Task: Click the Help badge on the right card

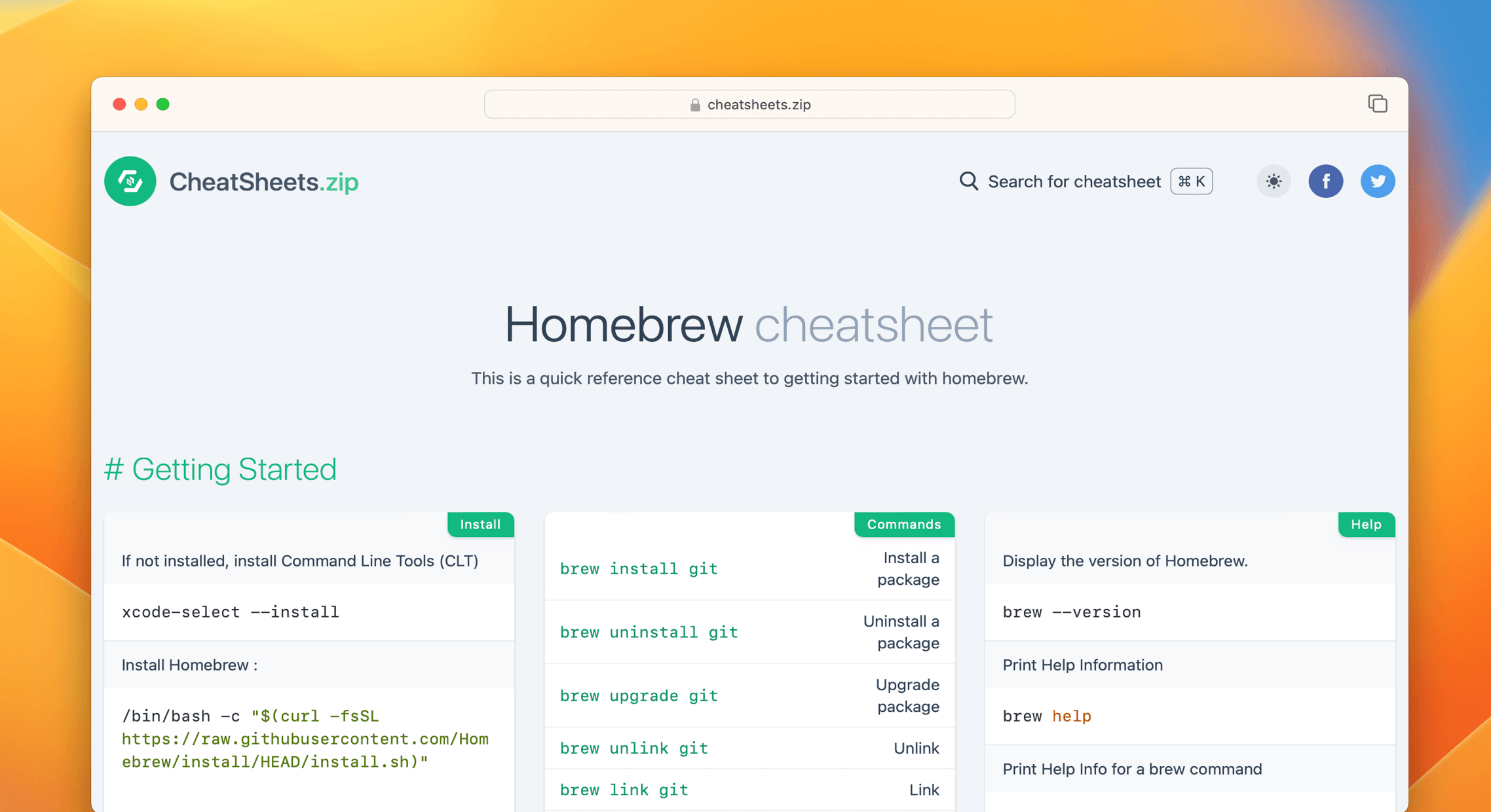Action: coord(1366,525)
